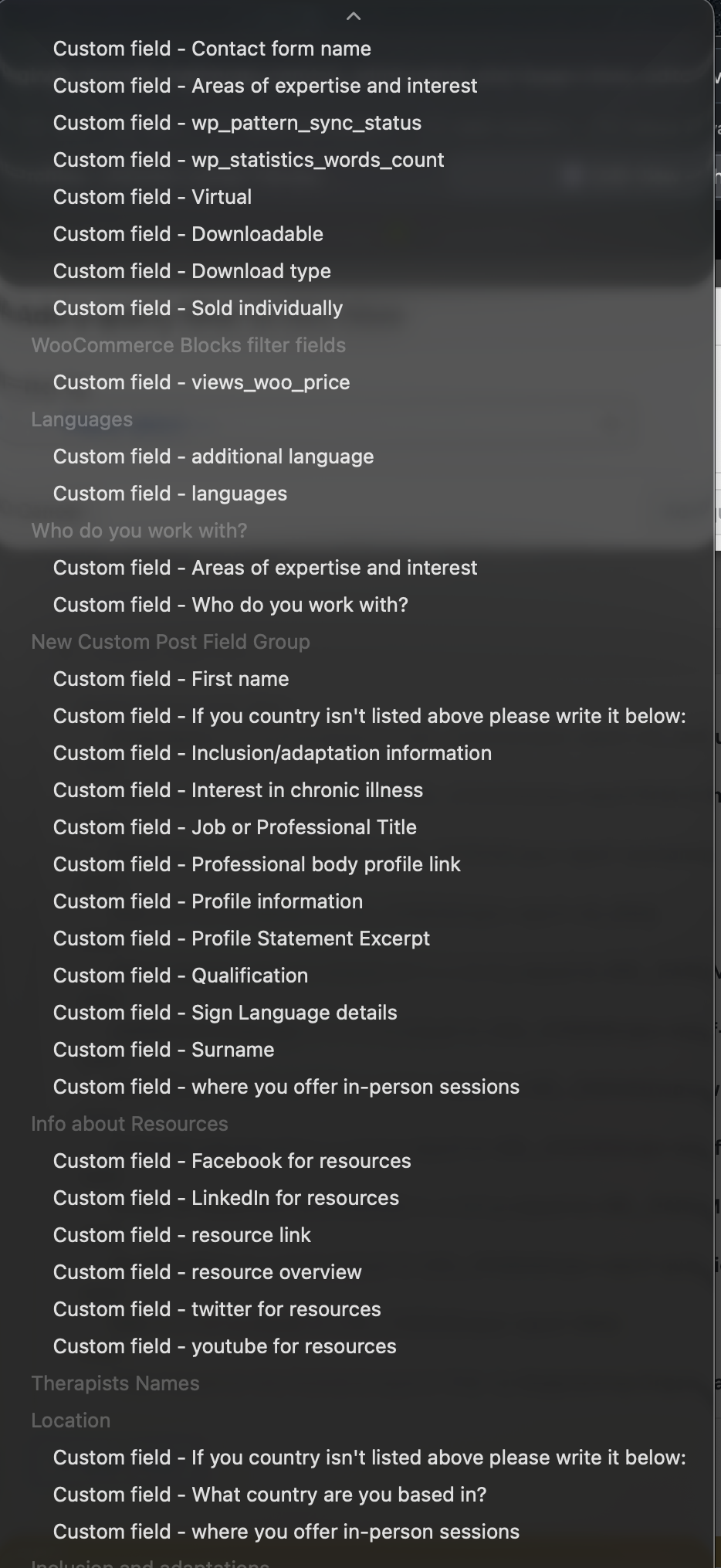Select the Download type custom field
Viewport: 721px width, 1568px height.
(x=191, y=271)
